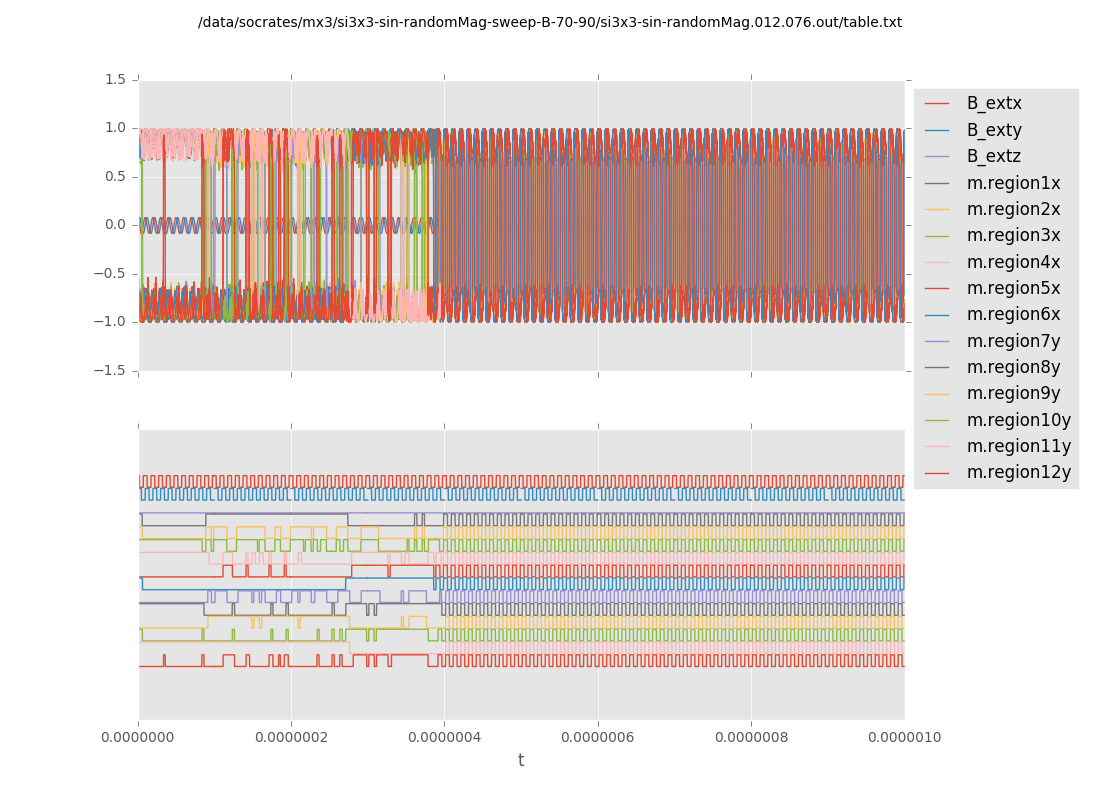
Task: Select m.region9y in the legend
Action: (1013, 393)
